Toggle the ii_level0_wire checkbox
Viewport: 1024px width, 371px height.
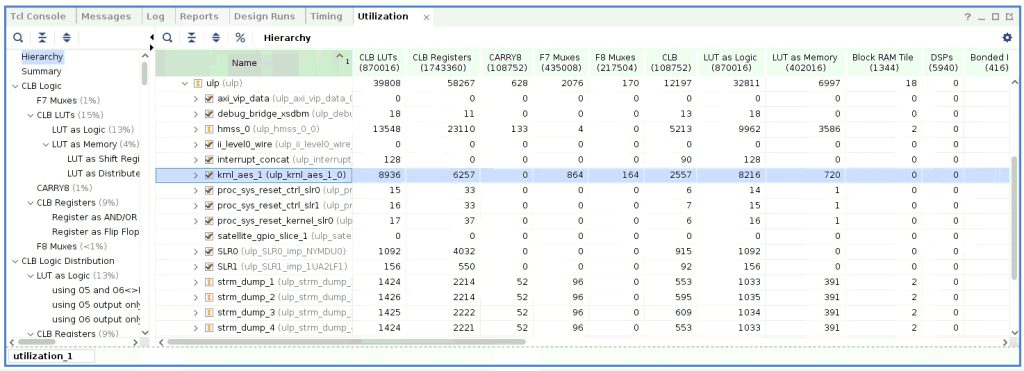pyautogui.click(x=209, y=144)
